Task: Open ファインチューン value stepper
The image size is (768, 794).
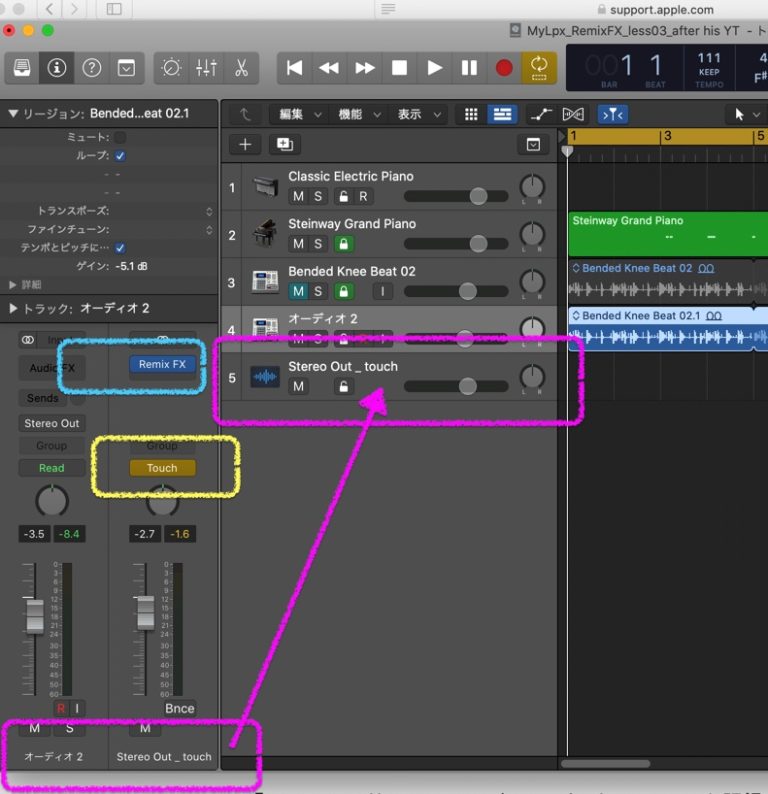Action: tap(209, 230)
